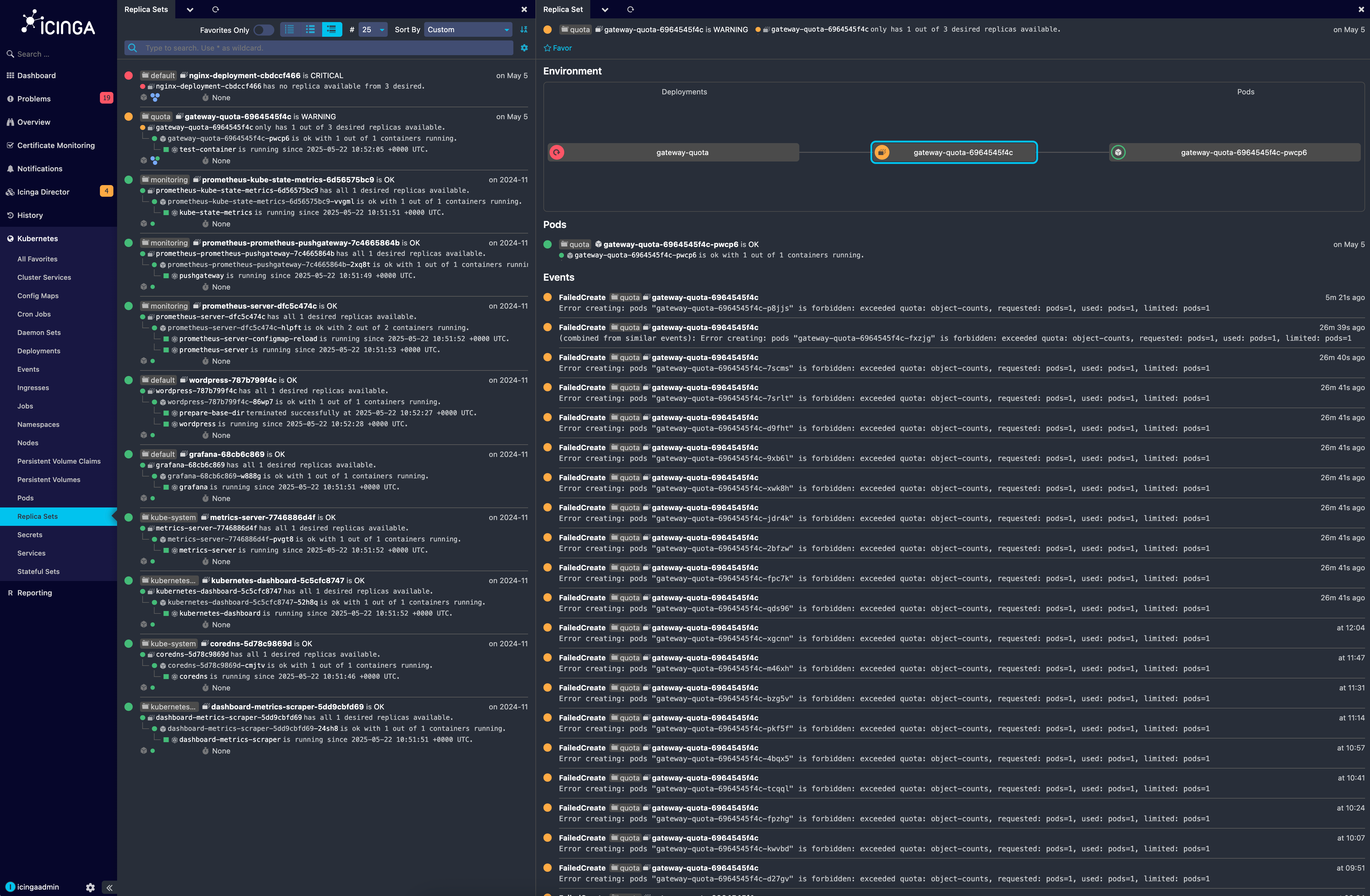Open the 25 items-per-page dropdown
Image resolution: width=1370 pixels, height=896 pixels.
(x=373, y=29)
